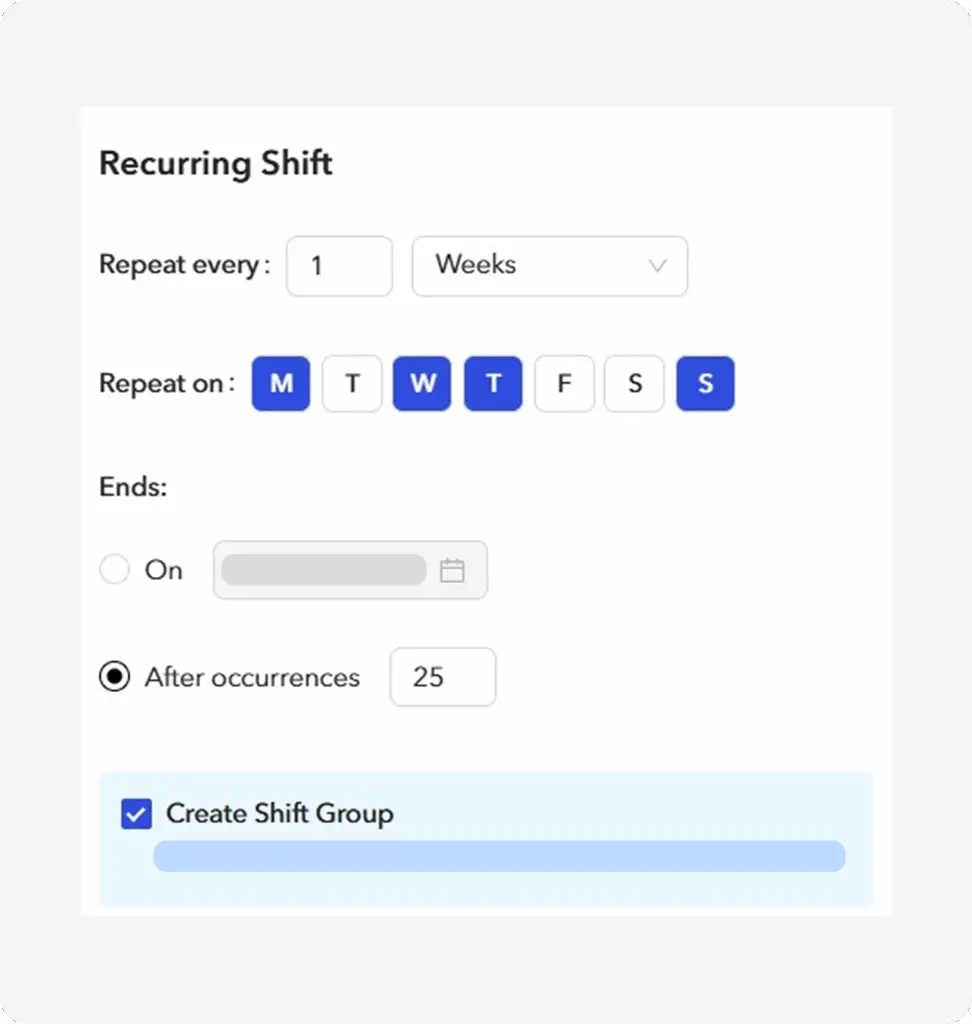Toggle the Tuesday day button
972x1024 pixels.
tap(352, 383)
